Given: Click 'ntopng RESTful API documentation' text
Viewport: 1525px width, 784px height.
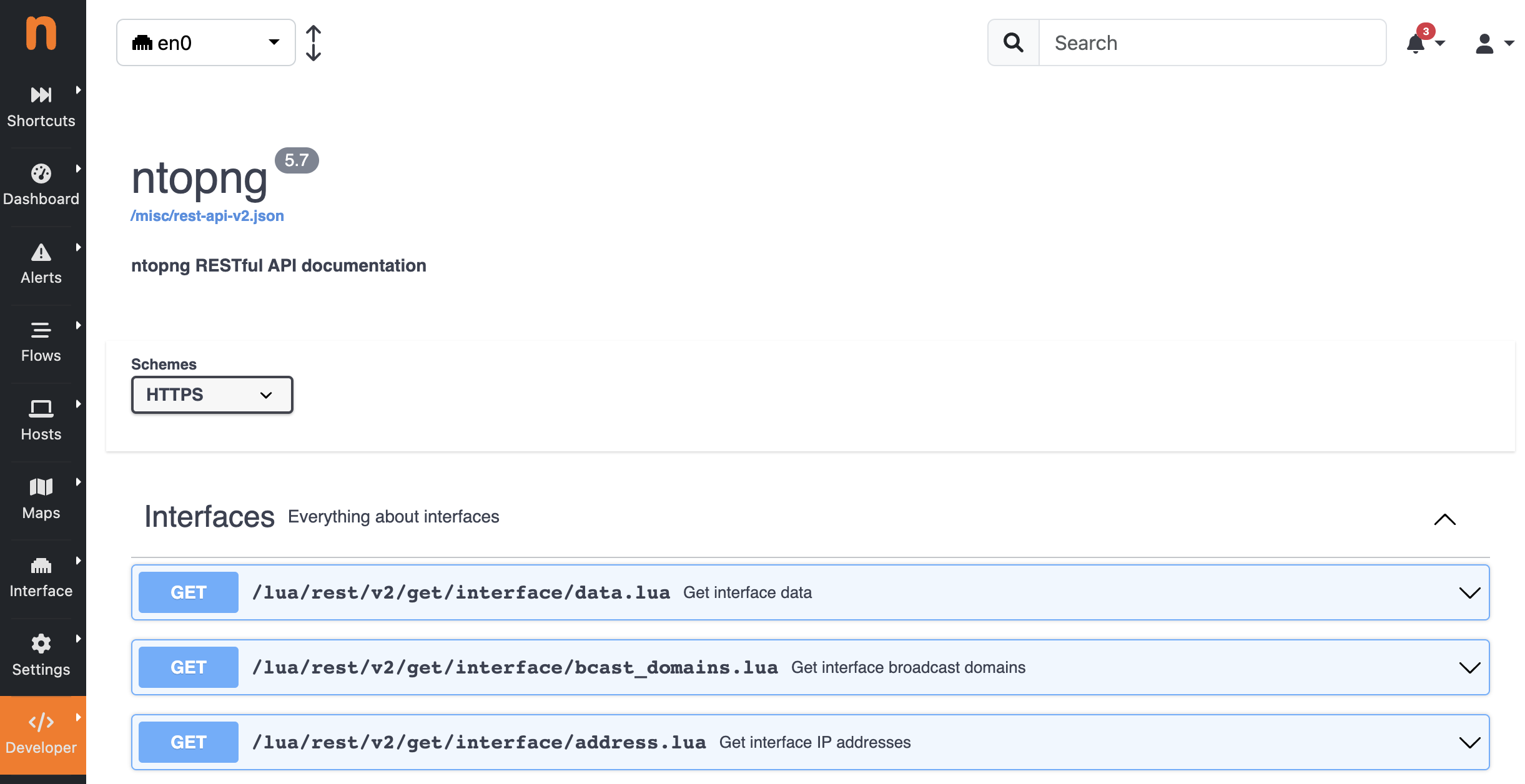Looking at the screenshot, I should pos(279,265).
